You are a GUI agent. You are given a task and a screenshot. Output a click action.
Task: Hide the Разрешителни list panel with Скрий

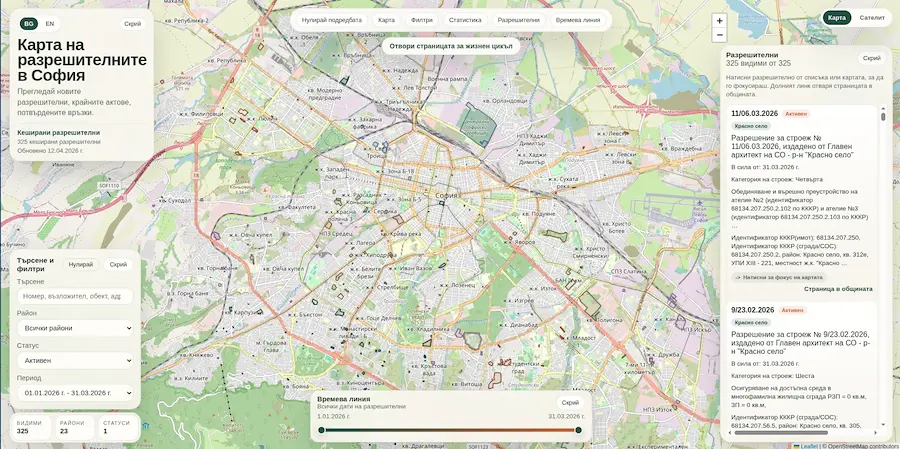[872, 58]
